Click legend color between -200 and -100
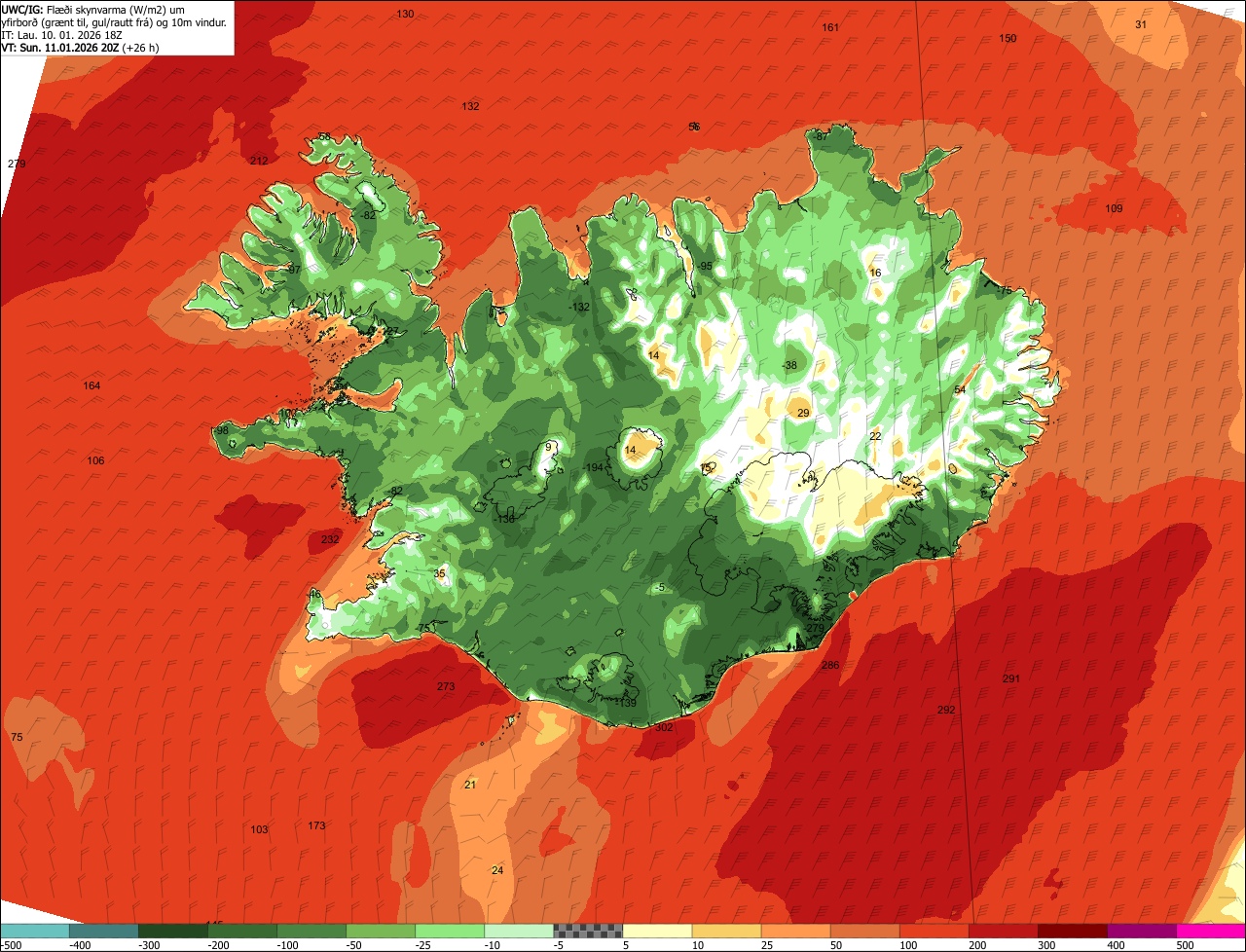Image resolution: width=1246 pixels, height=952 pixels. click(x=242, y=931)
